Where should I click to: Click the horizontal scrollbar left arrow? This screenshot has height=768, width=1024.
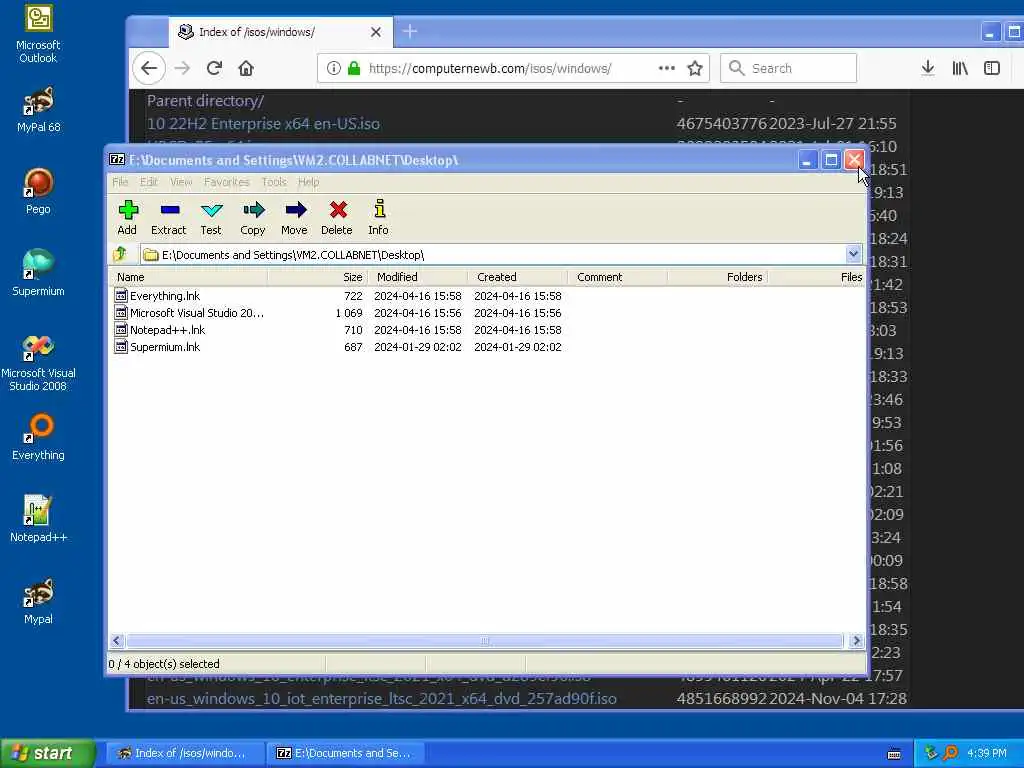coord(117,641)
